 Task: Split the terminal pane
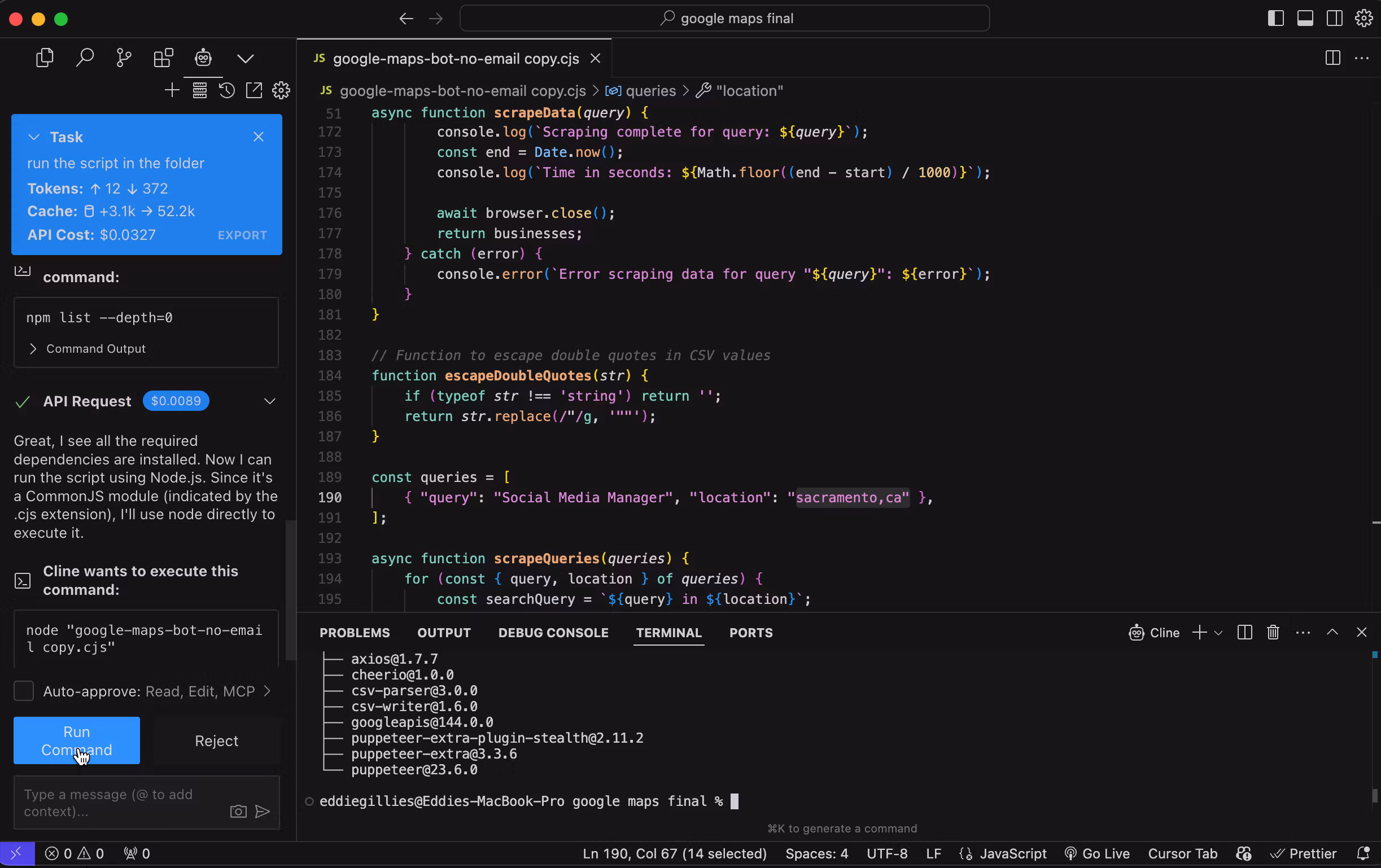tap(1244, 632)
